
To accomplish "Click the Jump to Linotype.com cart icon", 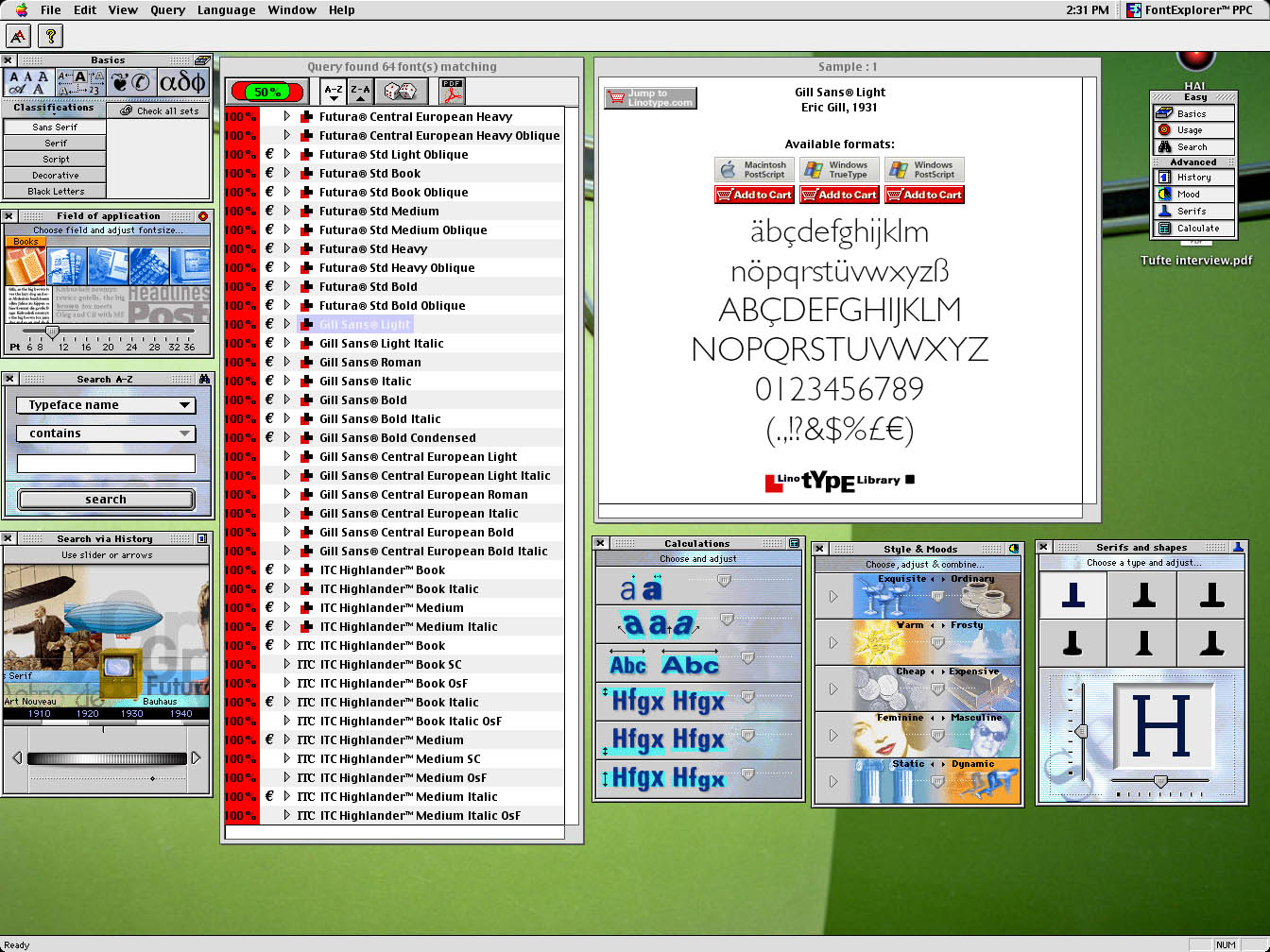I will [650, 98].
